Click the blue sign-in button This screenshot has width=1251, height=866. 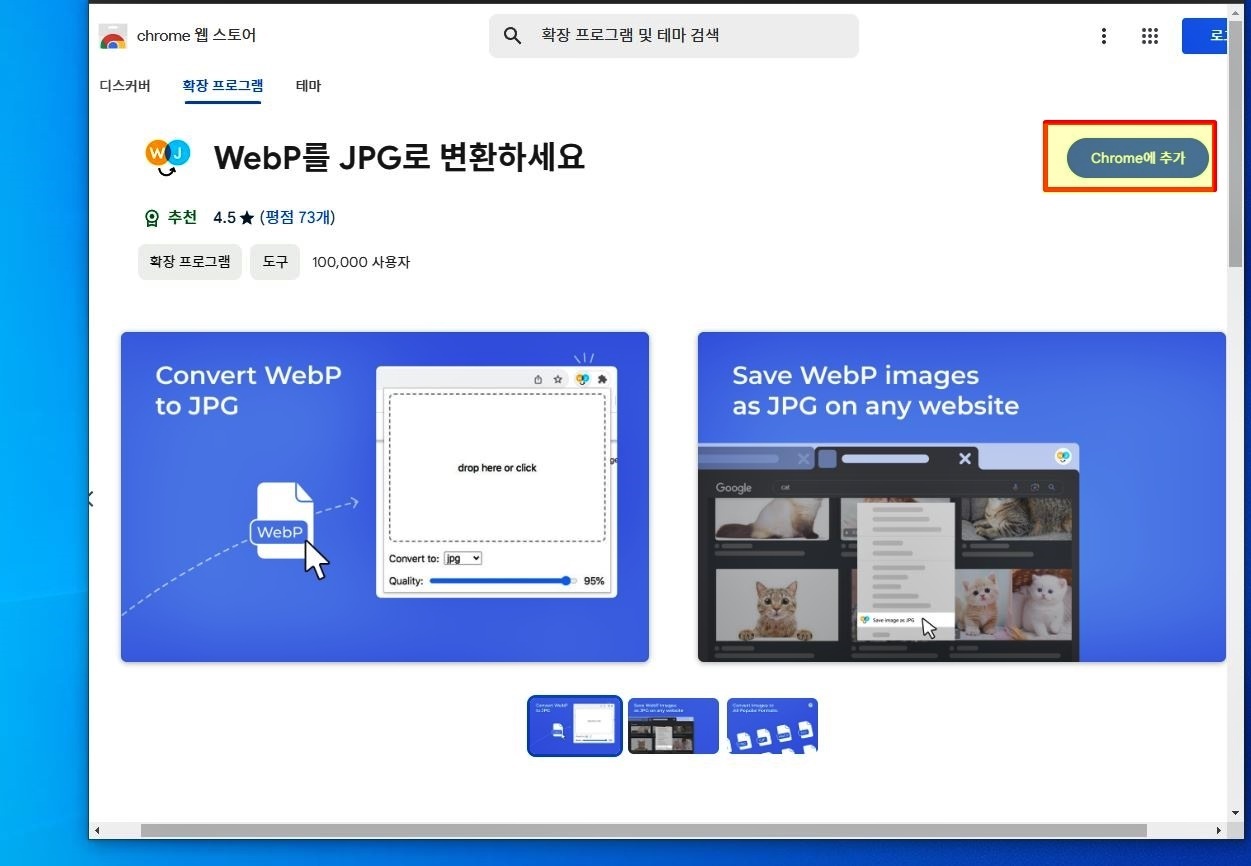click(1205, 36)
